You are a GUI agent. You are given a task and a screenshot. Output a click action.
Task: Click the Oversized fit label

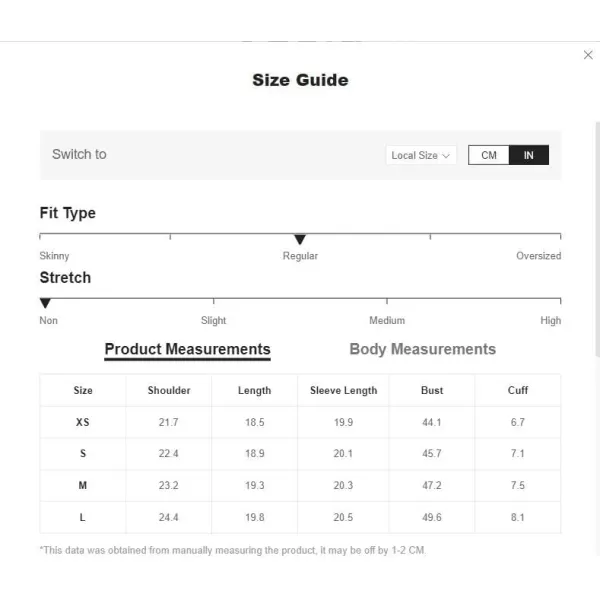(538, 256)
